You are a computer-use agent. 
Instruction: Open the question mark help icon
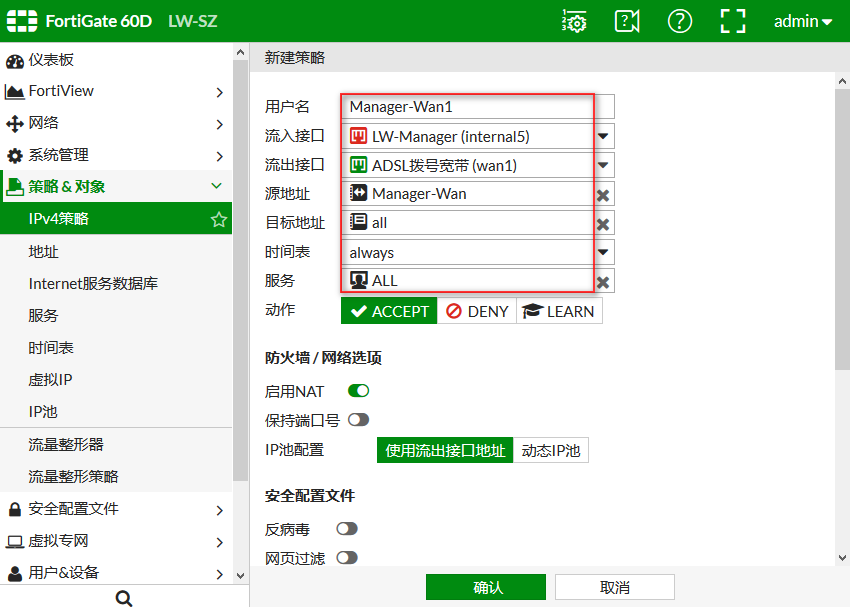[x=680, y=21]
